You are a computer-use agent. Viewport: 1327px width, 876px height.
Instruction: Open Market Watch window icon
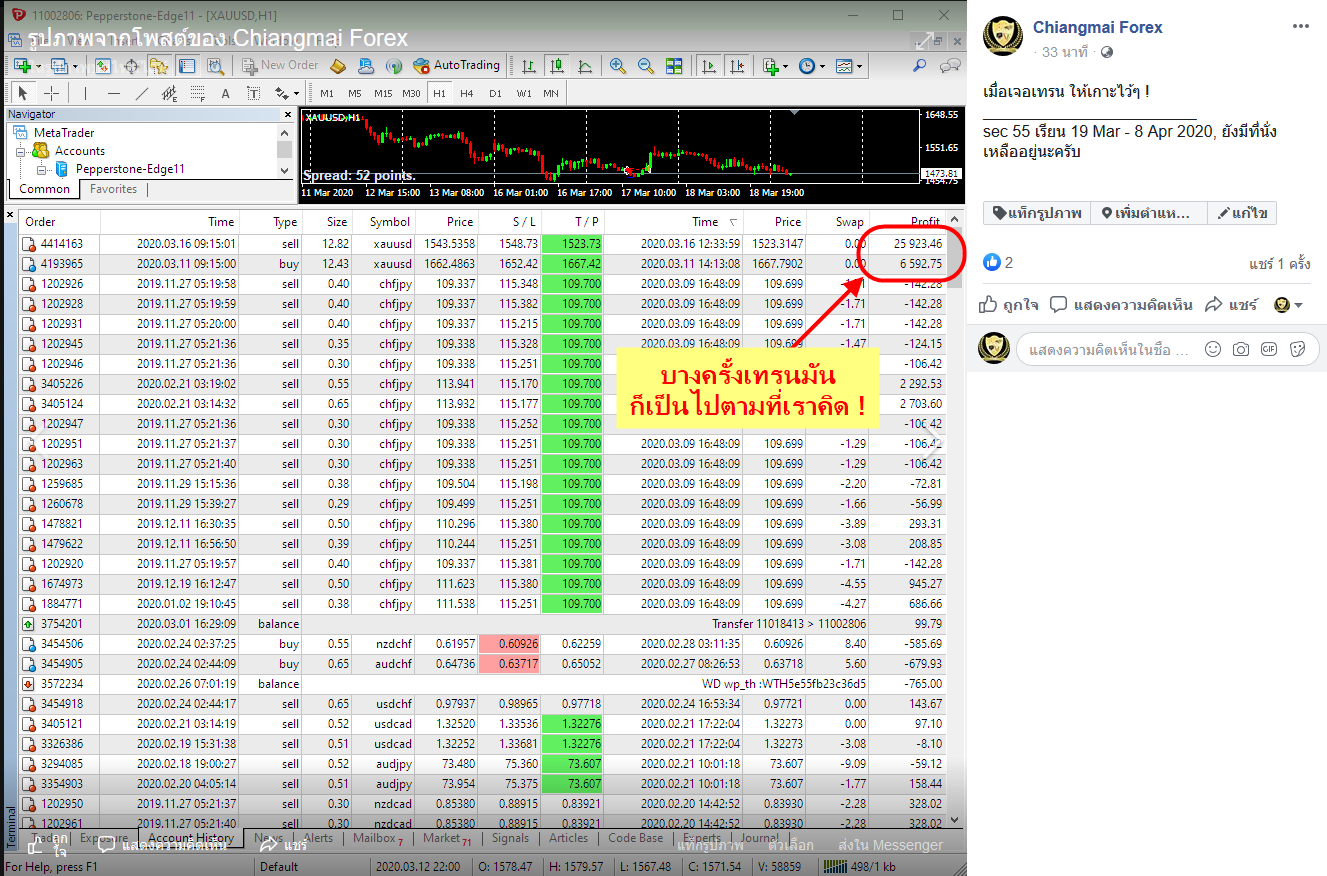click(x=103, y=66)
